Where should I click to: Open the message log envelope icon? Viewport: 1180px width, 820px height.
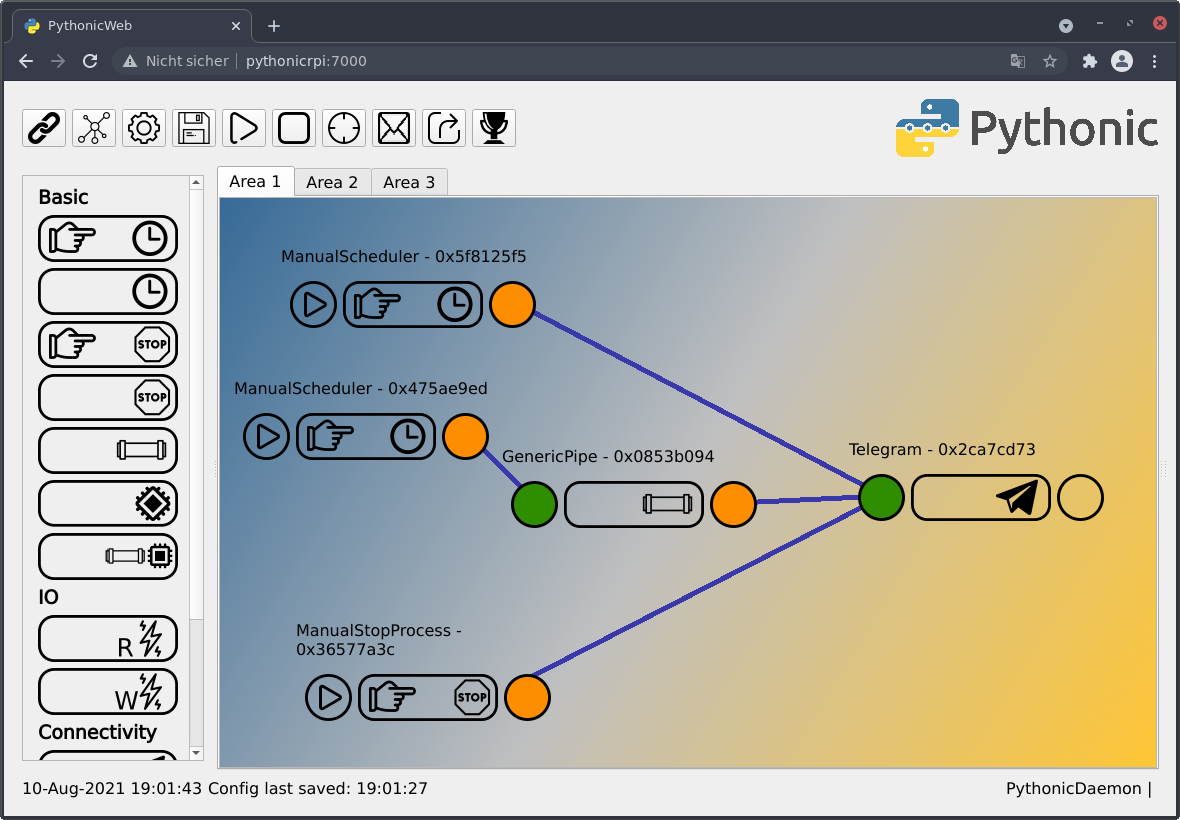pyautogui.click(x=393, y=128)
